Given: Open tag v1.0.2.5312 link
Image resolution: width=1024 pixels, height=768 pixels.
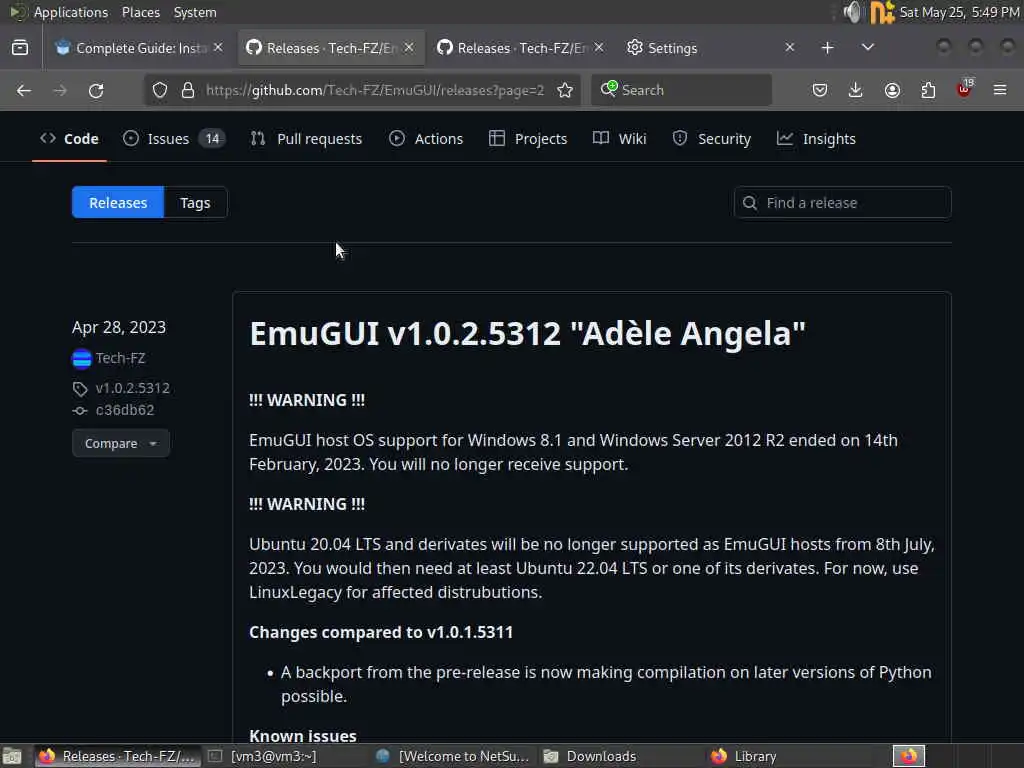Looking at the screenshot, I should coord(133,388).
